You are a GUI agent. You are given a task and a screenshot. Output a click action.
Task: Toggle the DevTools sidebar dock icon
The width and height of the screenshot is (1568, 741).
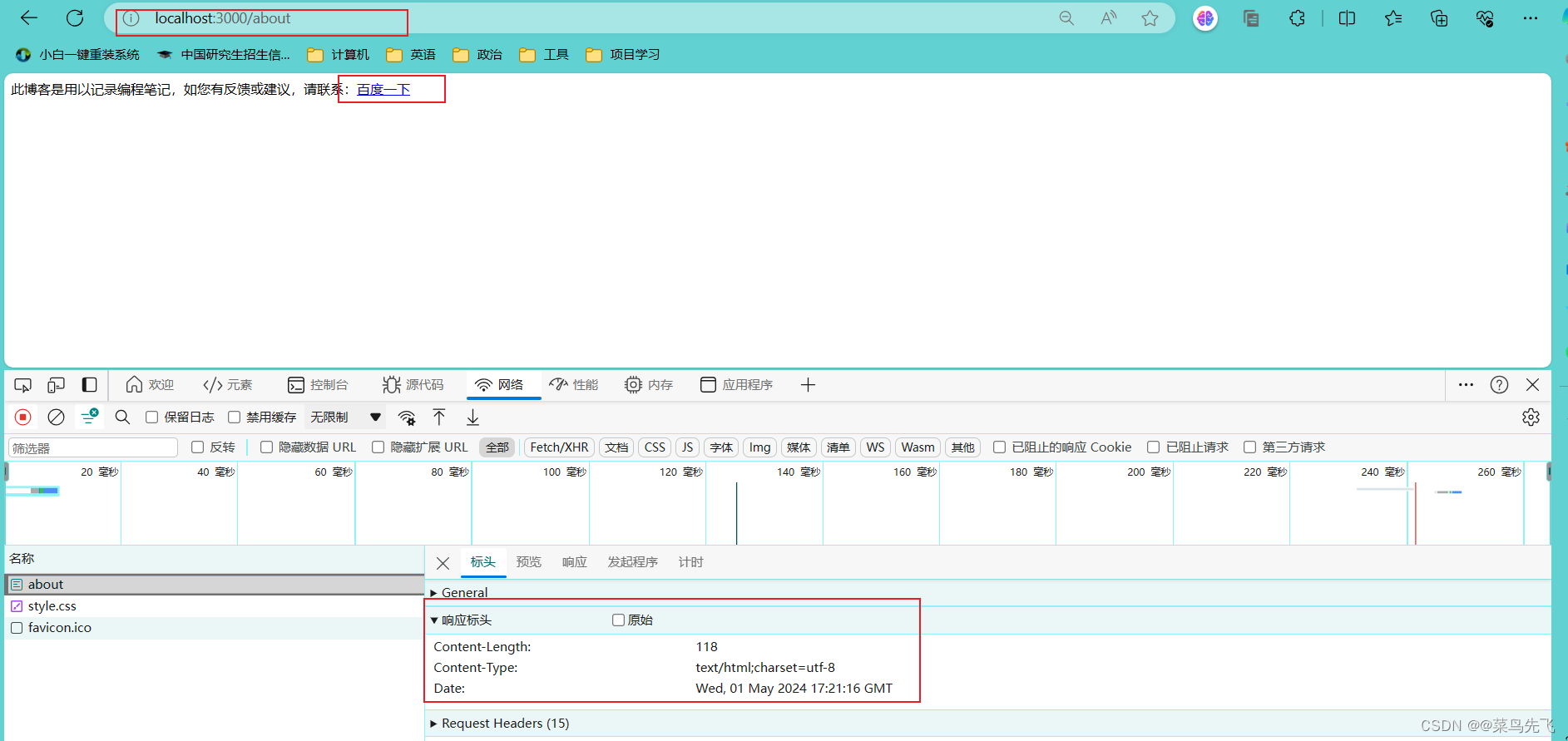pos(89,385)
